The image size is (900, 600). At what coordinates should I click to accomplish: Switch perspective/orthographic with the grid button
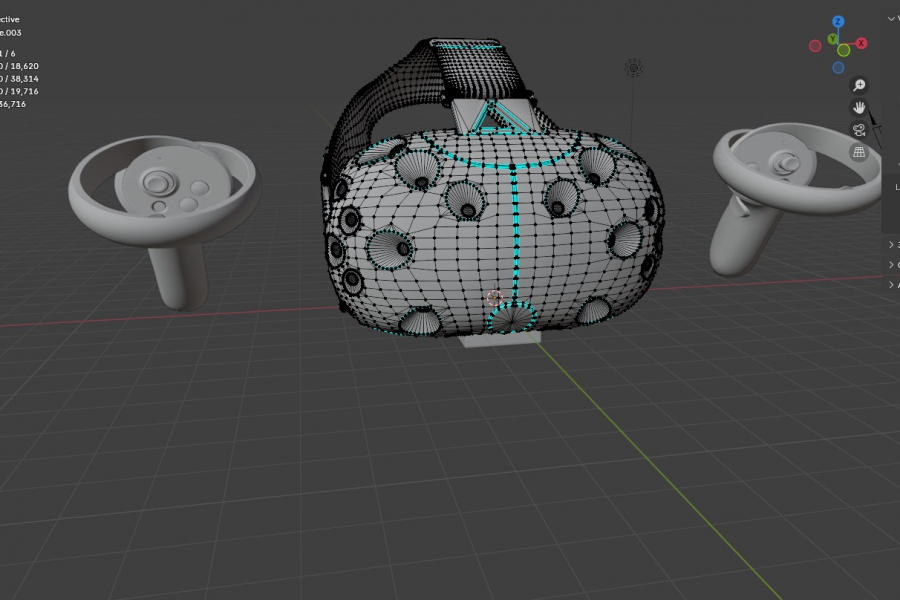coord(859,152)
